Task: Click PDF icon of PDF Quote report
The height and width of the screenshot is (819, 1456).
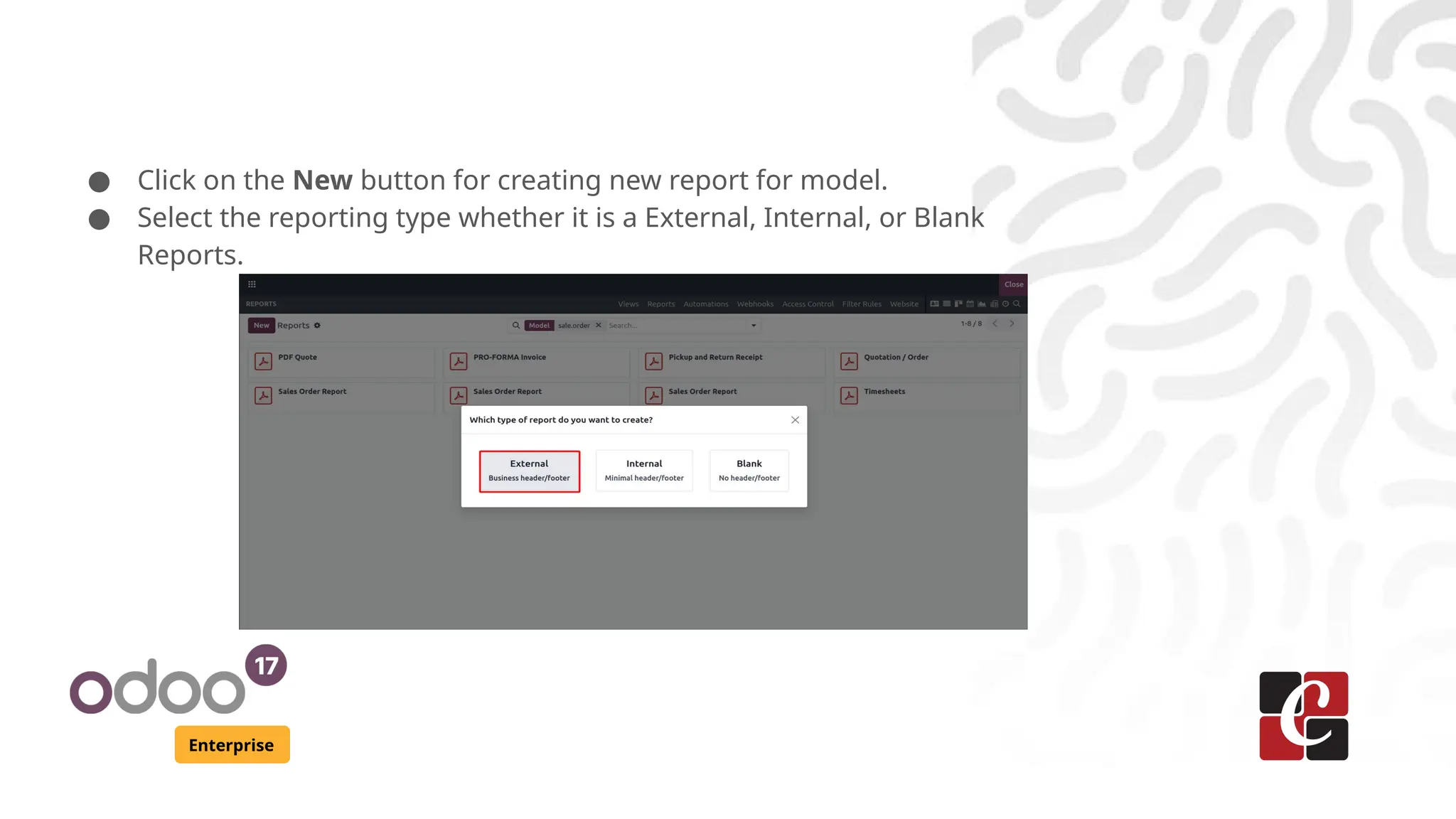Action: coord(263,361)
